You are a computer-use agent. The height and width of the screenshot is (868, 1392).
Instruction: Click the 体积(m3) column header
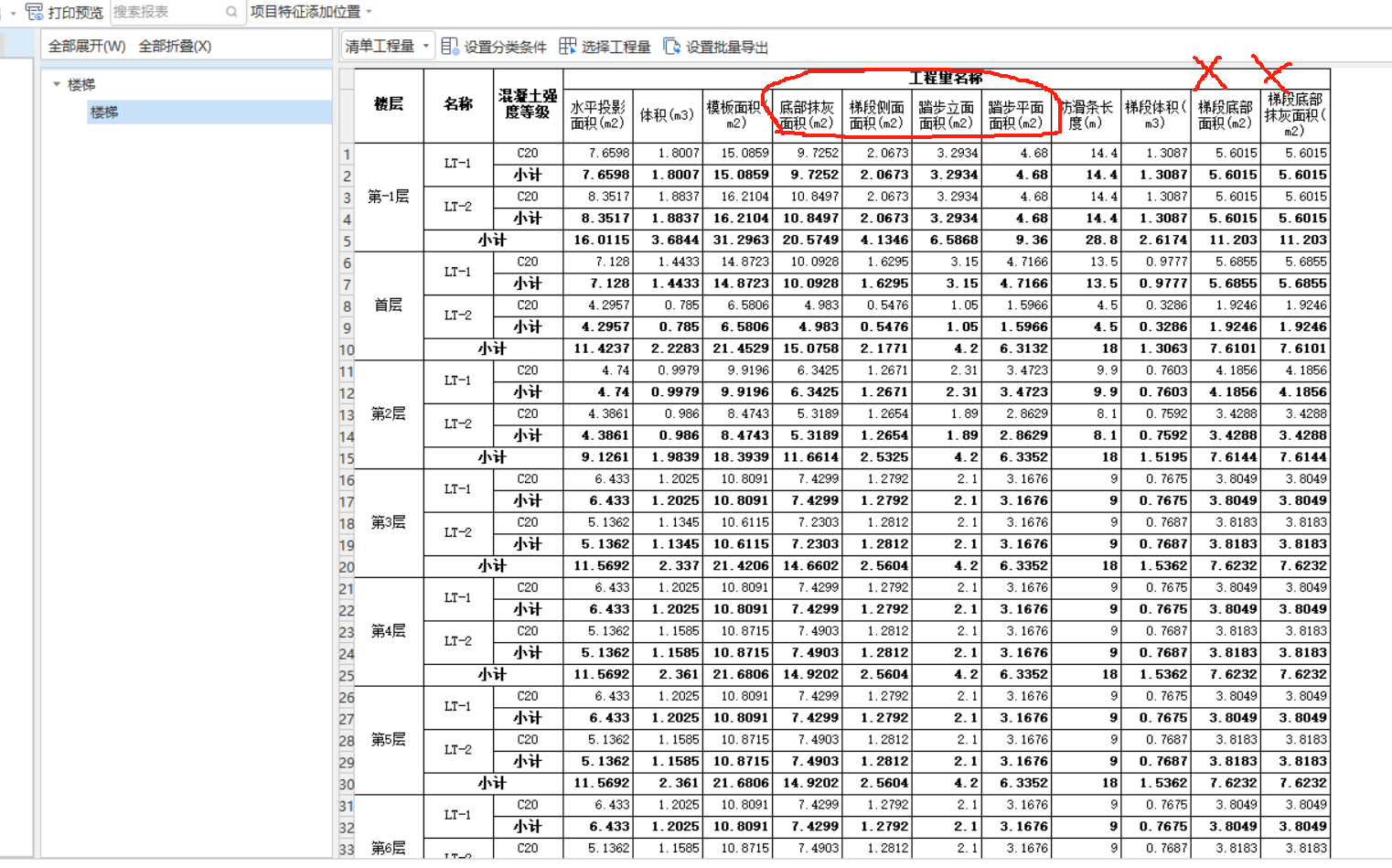pyautogui.click(x=668, y=115)
